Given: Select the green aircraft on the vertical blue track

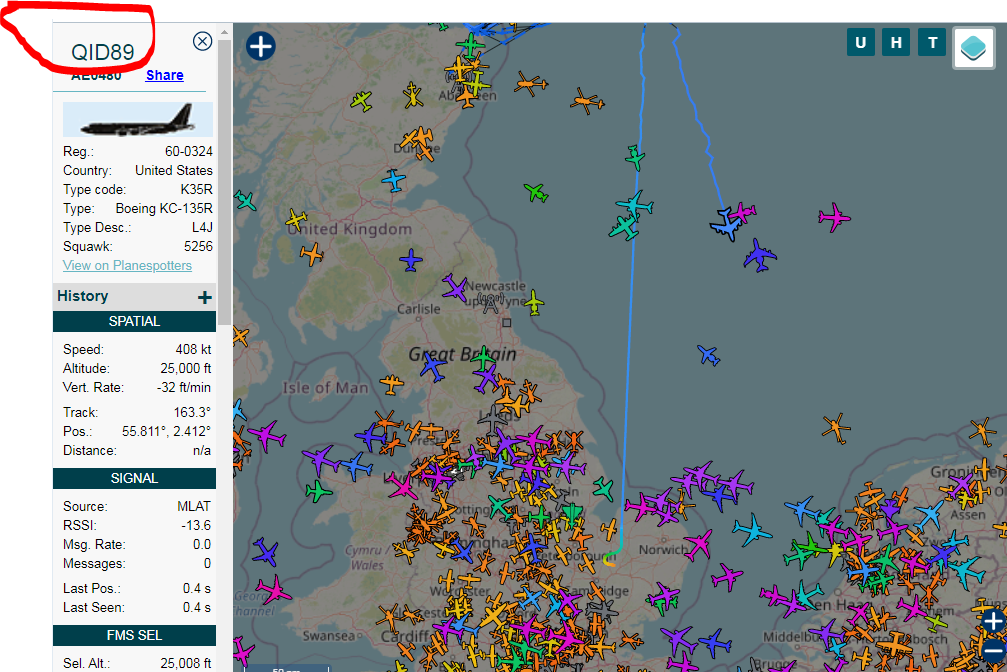Looking at the screenshot, I should coord(635,157).
